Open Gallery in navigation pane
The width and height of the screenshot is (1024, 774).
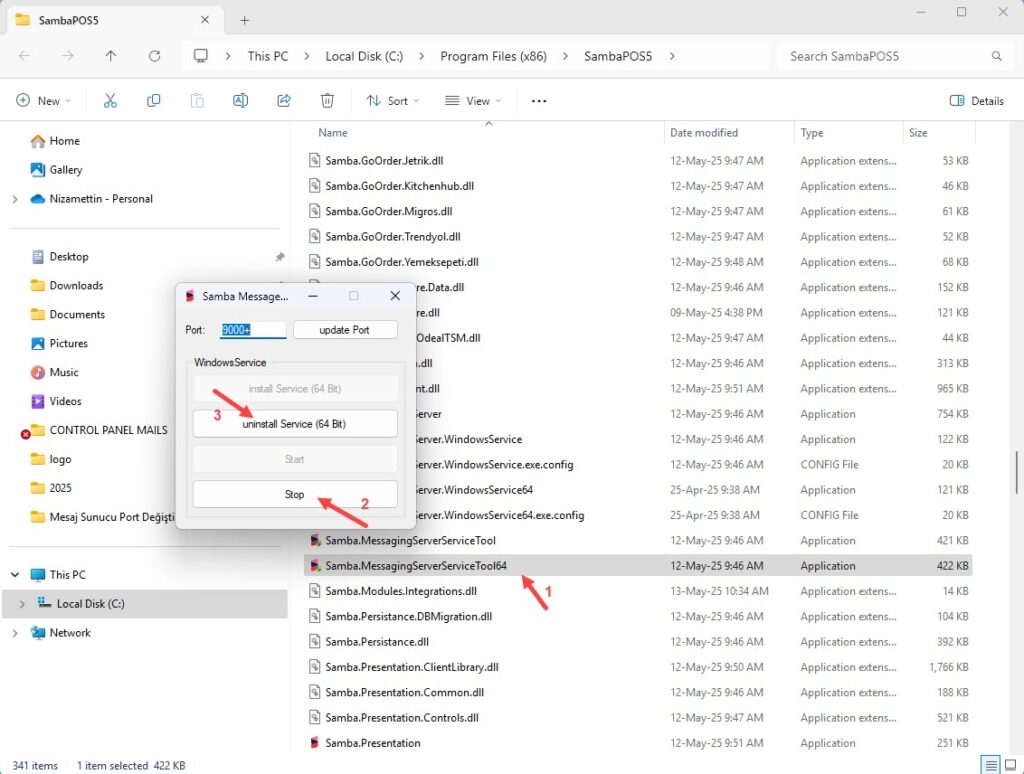click(x=57, y=170)
